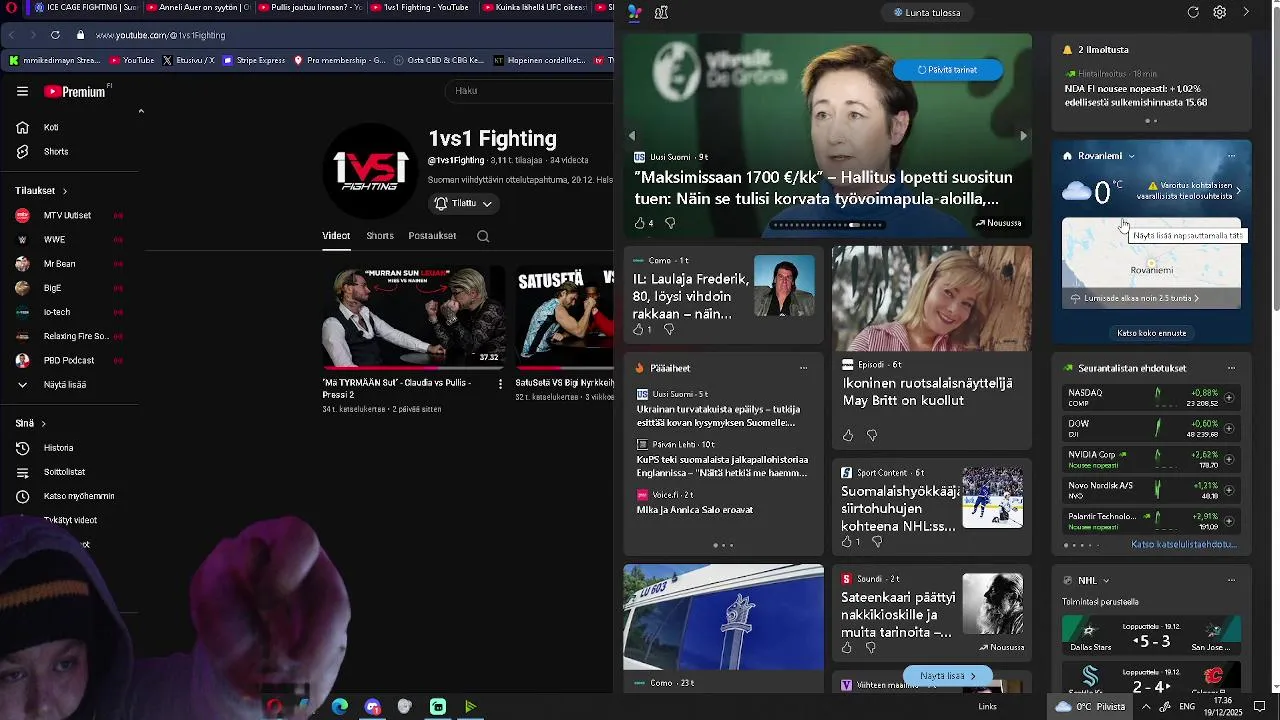Open Lumisade alkaa forecast link
The width and height of the screenshot is (1280, 720).
click(1135, 298)
